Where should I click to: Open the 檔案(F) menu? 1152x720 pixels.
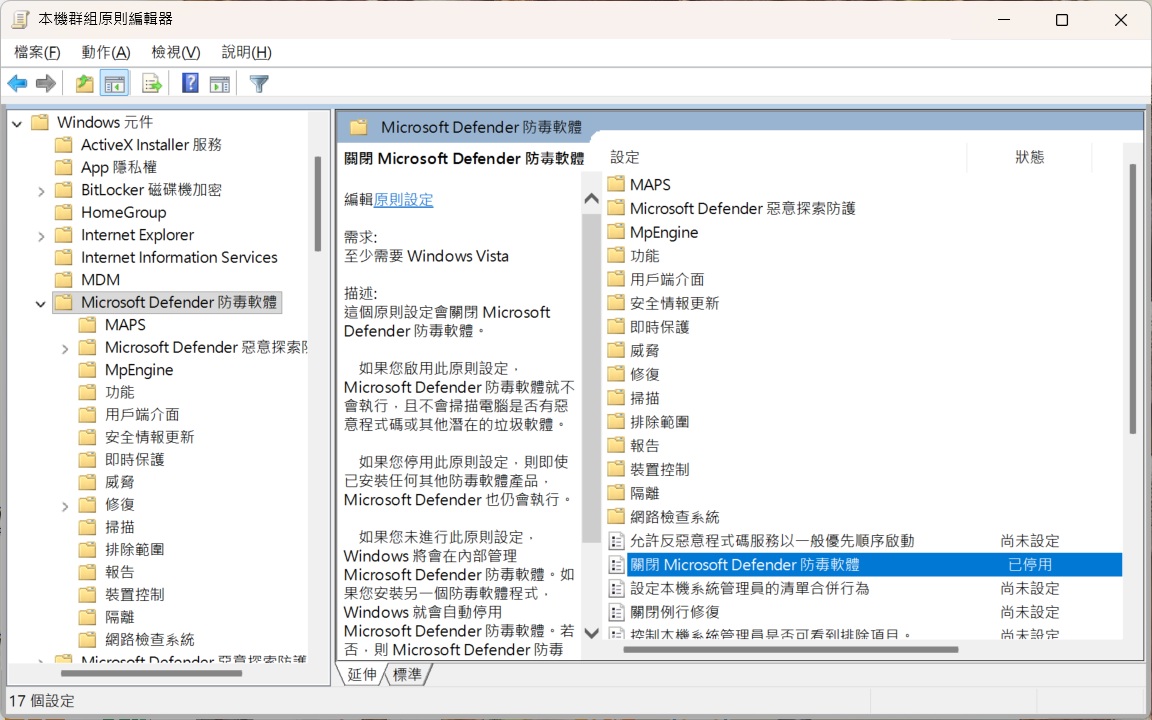click(x=37, y=52)
